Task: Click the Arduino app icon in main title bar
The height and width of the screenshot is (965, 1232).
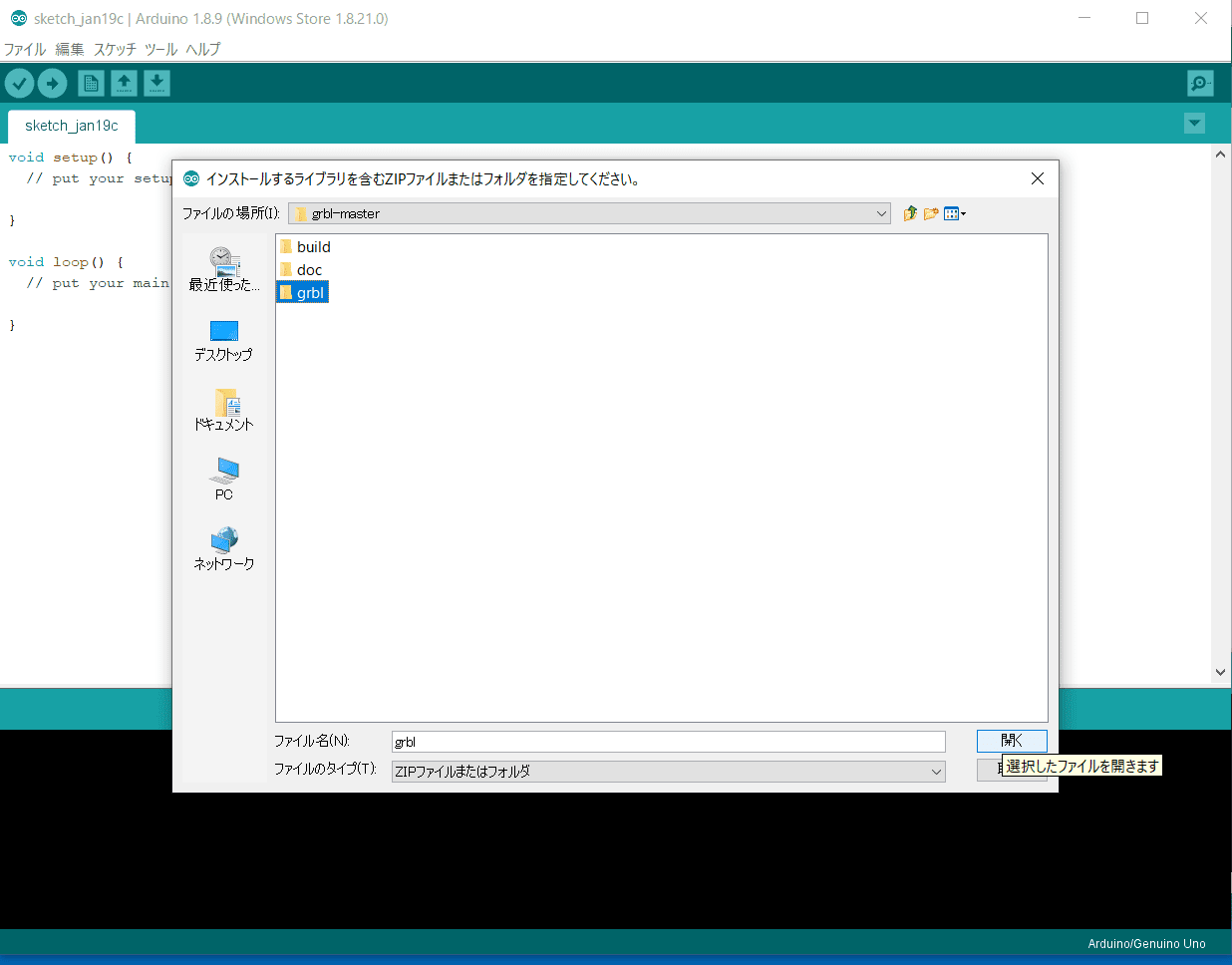Action: pos(18,18)
